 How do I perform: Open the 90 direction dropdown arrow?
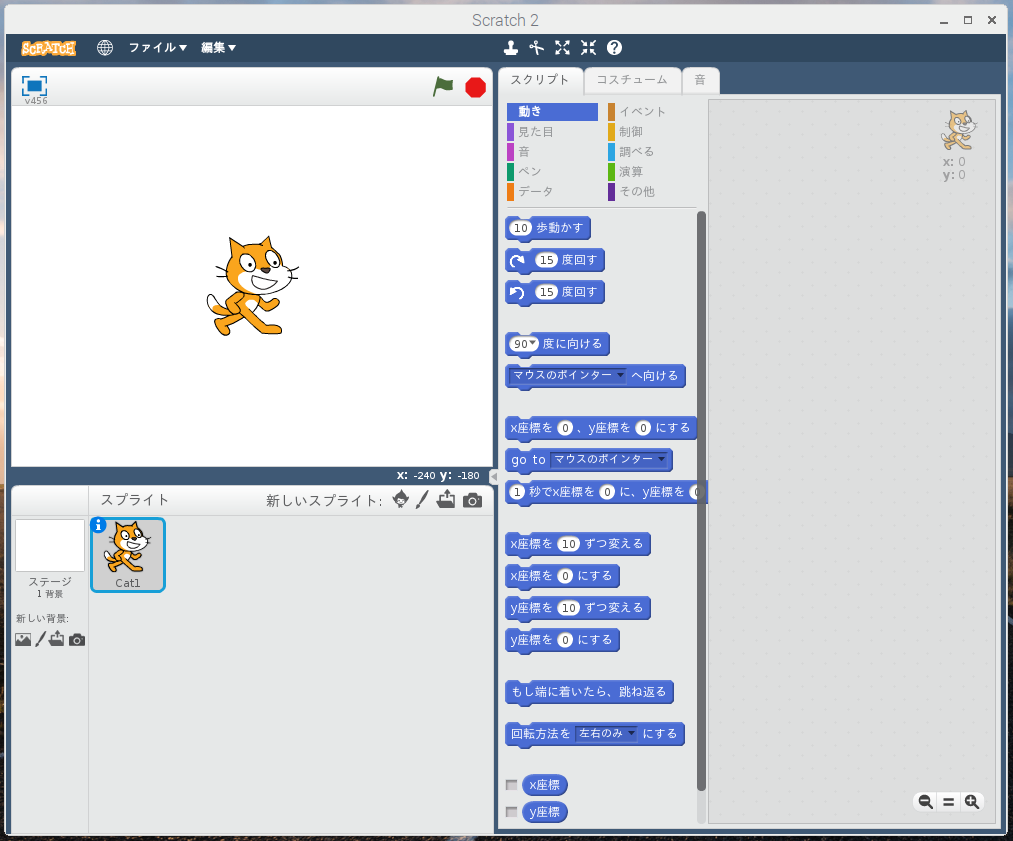pyautogui.click(x=533, y=343)
